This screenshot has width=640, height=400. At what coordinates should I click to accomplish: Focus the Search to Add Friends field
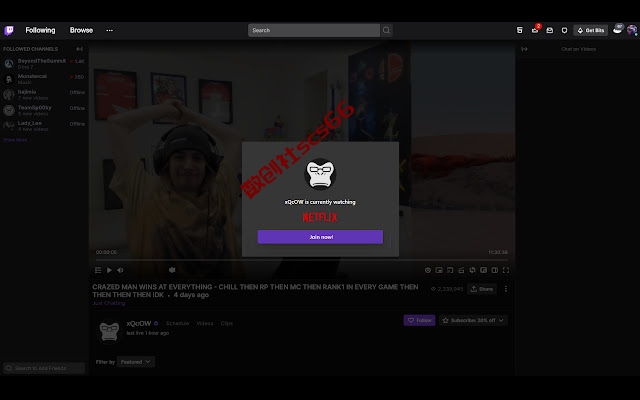tap(44, 368)
